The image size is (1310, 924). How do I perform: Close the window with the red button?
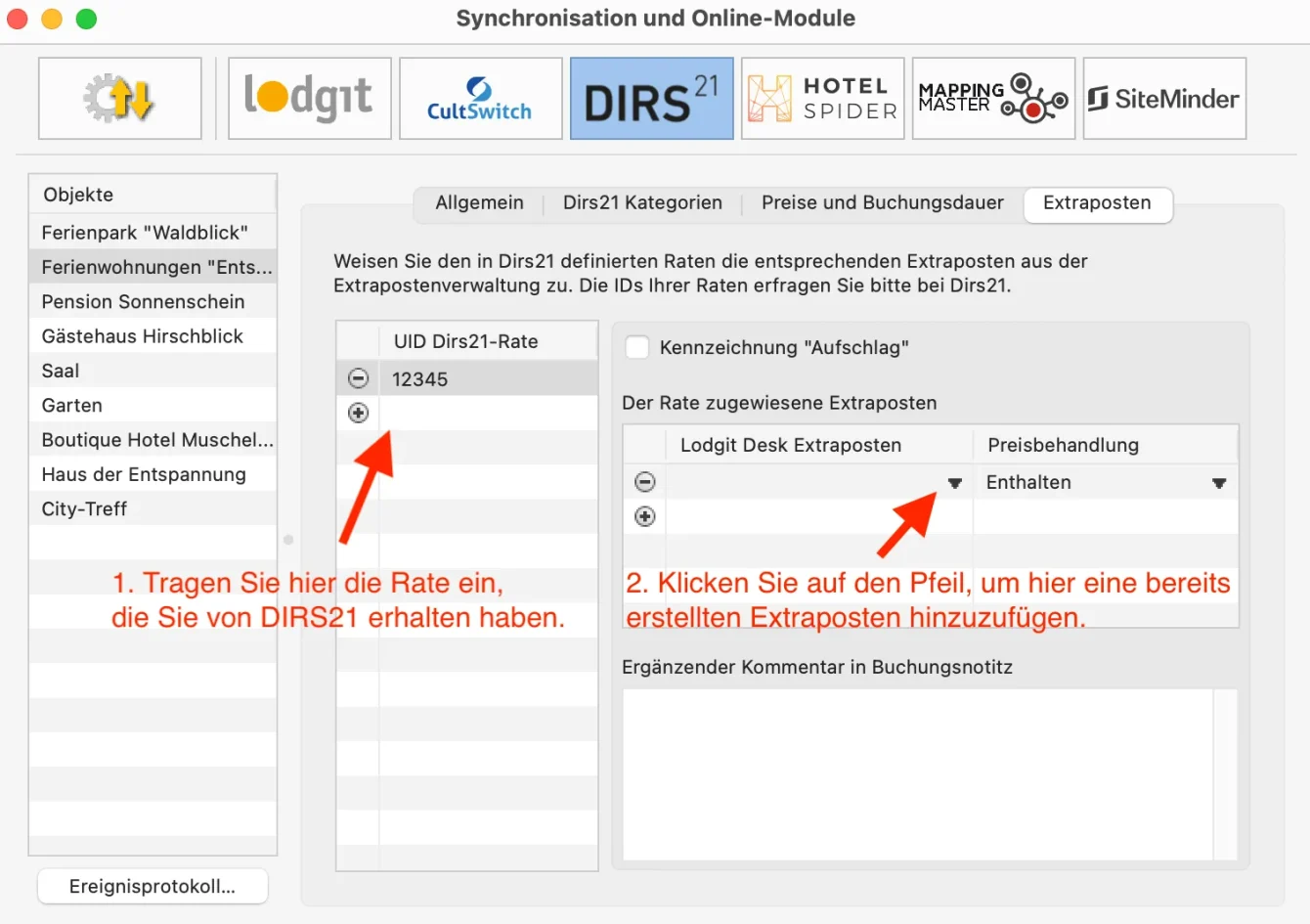17,19
